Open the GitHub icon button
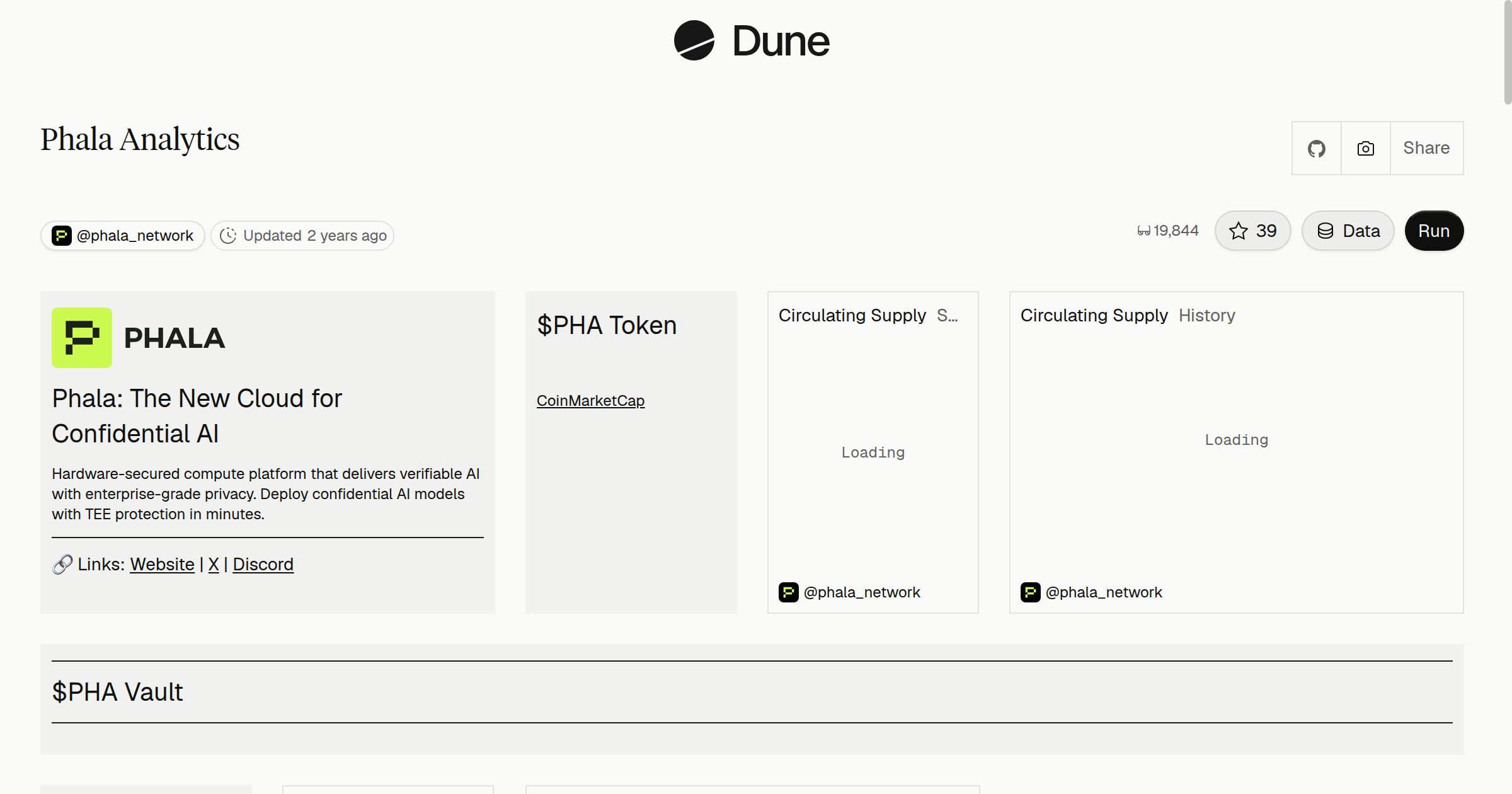This screenshot has width=1512, height=794. [1316, 148]
